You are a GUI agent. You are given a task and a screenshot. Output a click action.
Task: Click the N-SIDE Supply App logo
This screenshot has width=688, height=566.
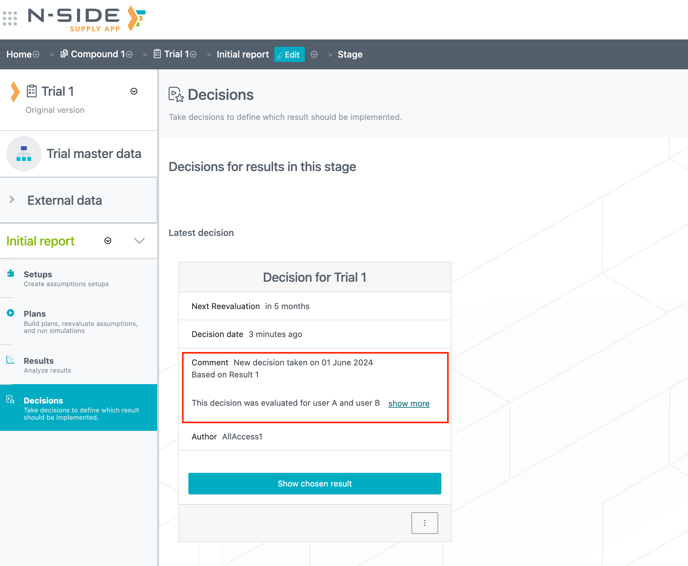(x=86, y=18)
